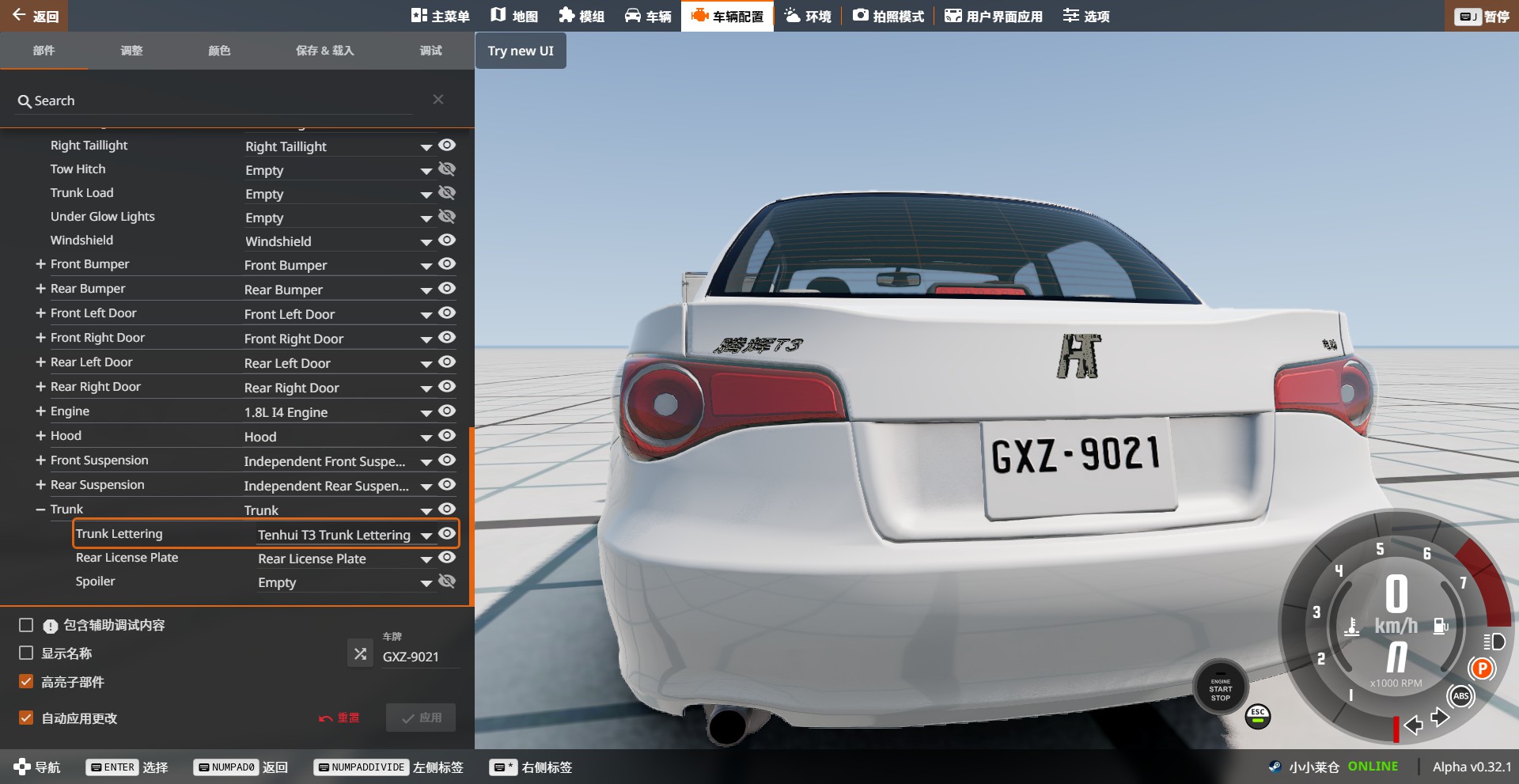
Task: Switch to the 保存 & 载入 tab
Action: 324,51
